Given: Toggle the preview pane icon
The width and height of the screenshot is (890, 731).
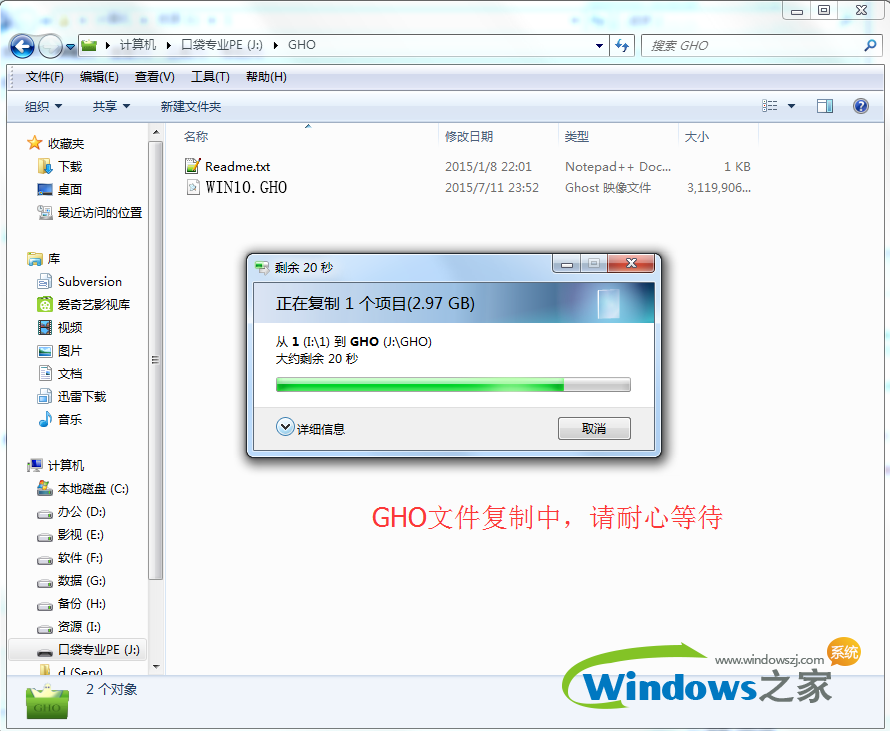Looking at the screenshot, I should [x=825, y=106].
